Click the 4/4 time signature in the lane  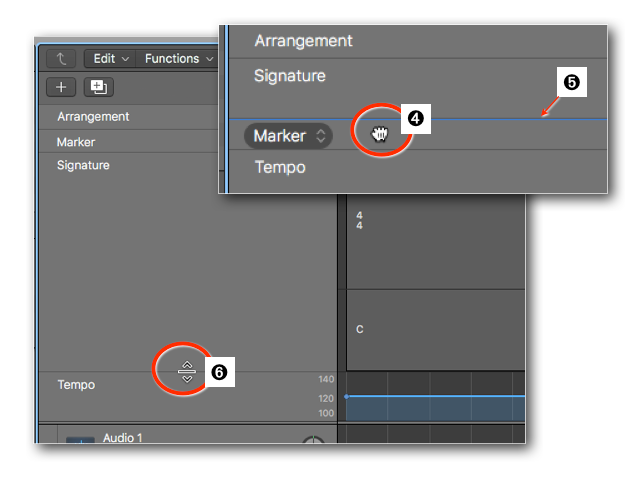pos(359,220)
